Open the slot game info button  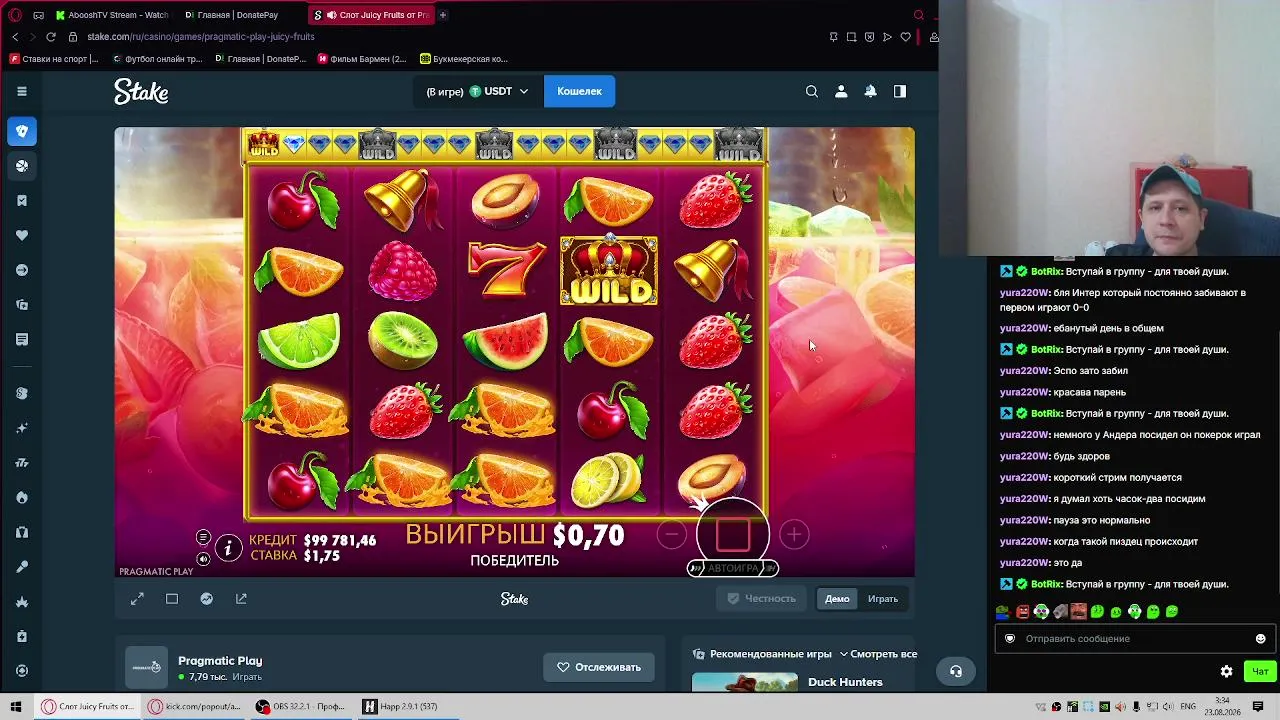pyautogui.click(x=228, y=548)
